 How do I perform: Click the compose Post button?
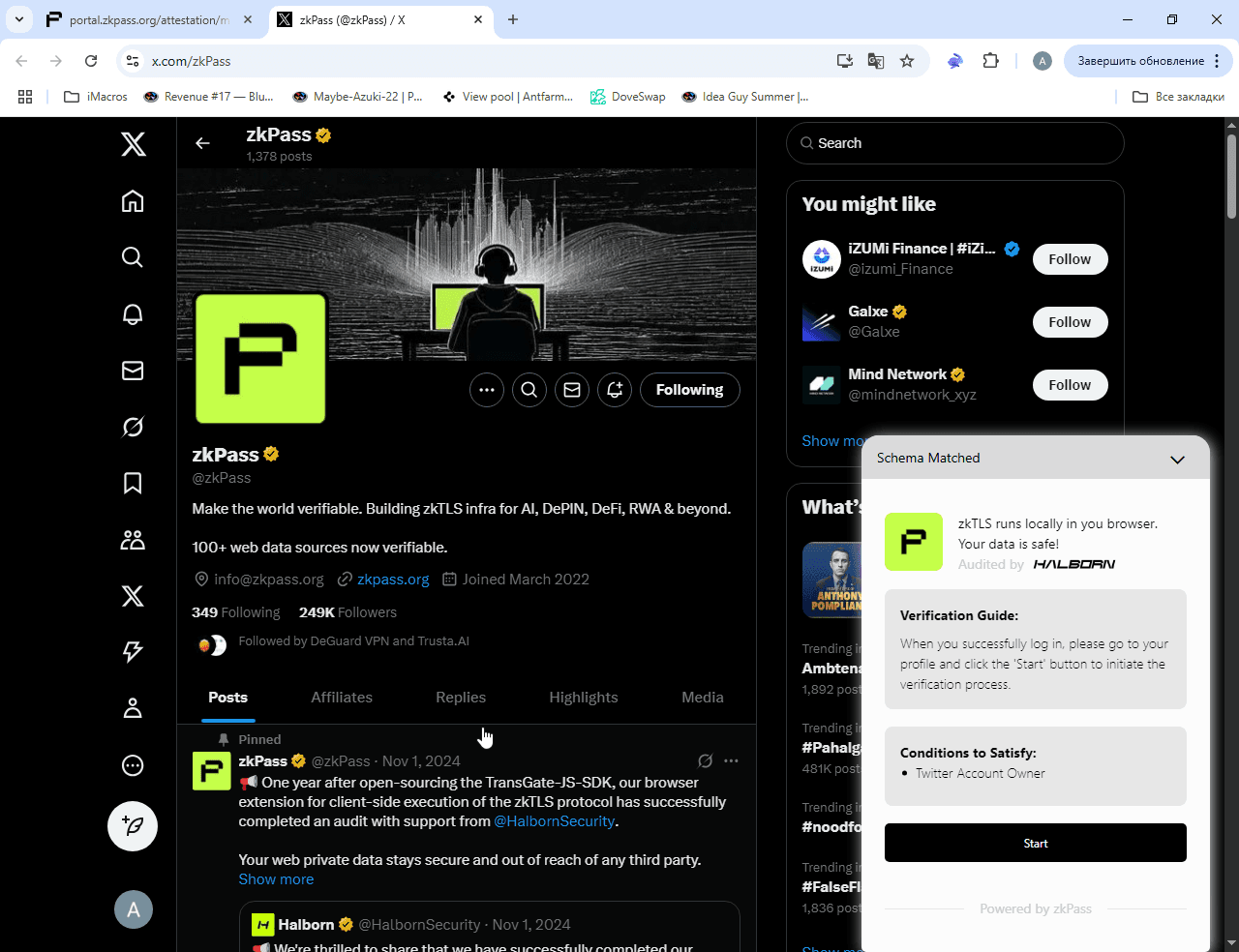tap(133, 826)
